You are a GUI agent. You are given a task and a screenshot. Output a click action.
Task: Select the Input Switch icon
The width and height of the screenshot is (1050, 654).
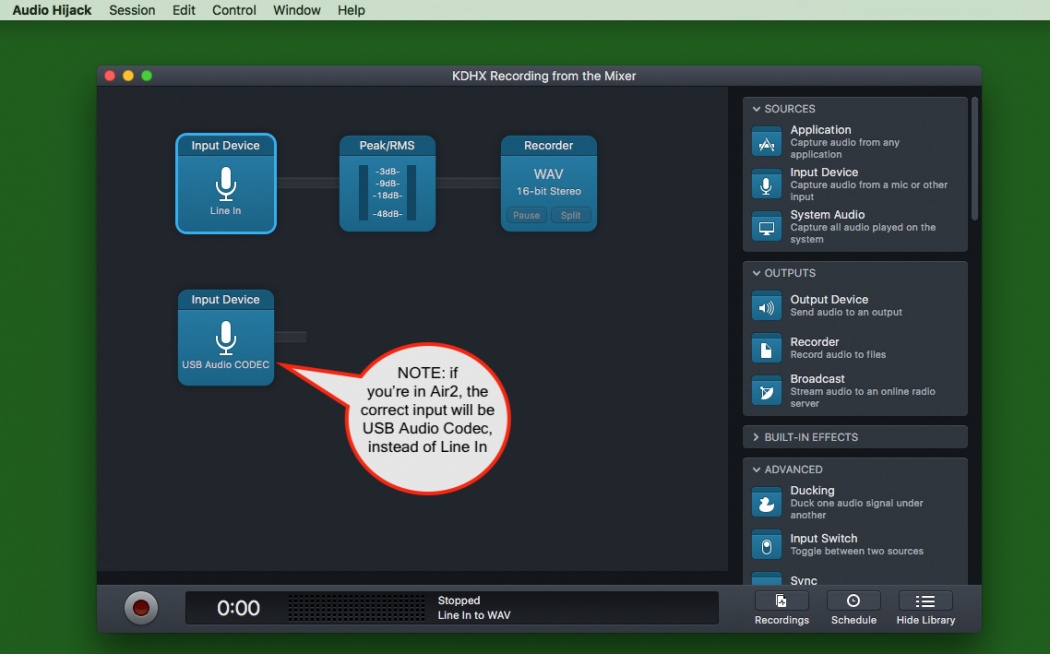tap(767, 545)
